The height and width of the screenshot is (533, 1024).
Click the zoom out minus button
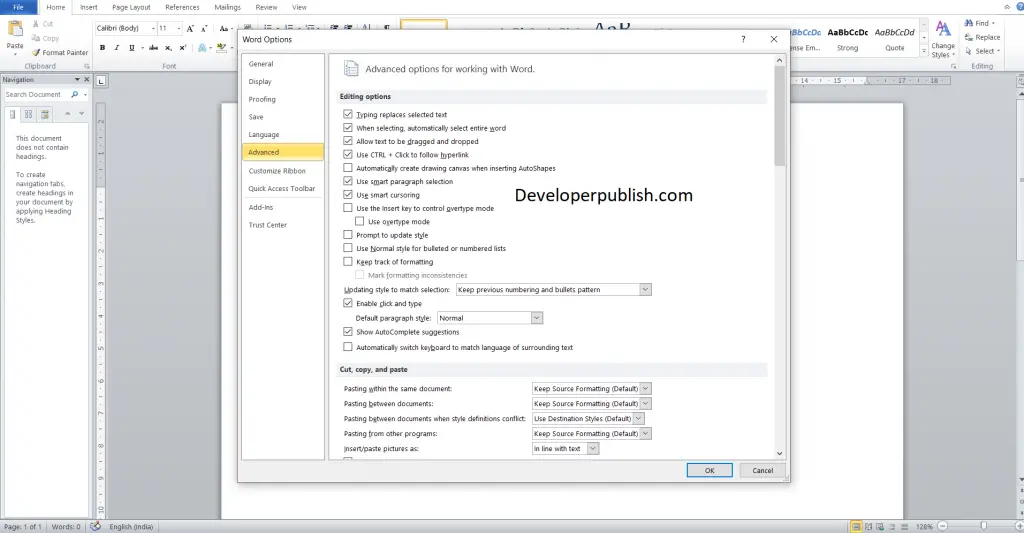coord(942,526)
